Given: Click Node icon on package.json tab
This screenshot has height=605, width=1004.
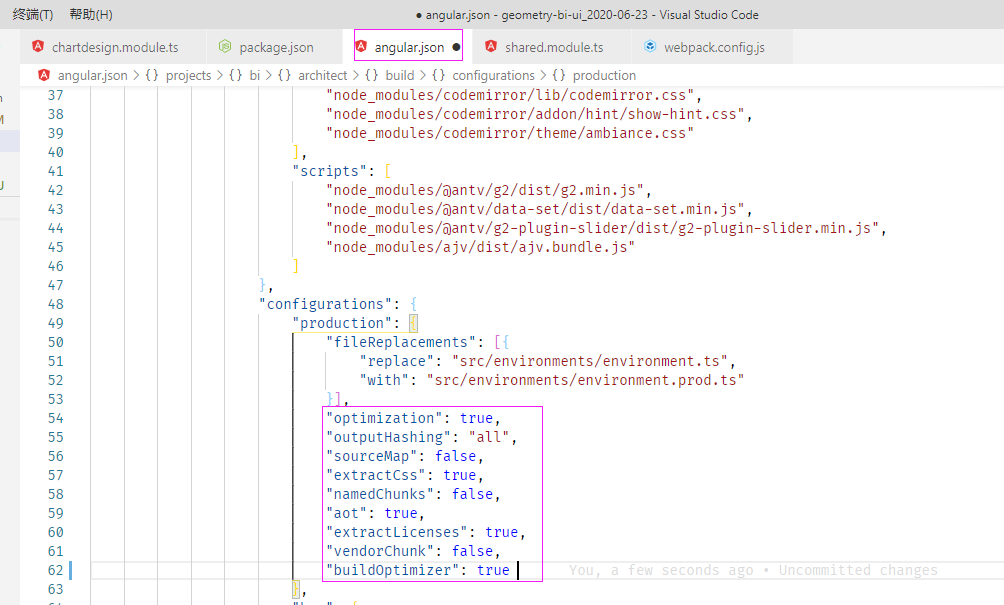Looking at the screenshot, I should point(225,46).
